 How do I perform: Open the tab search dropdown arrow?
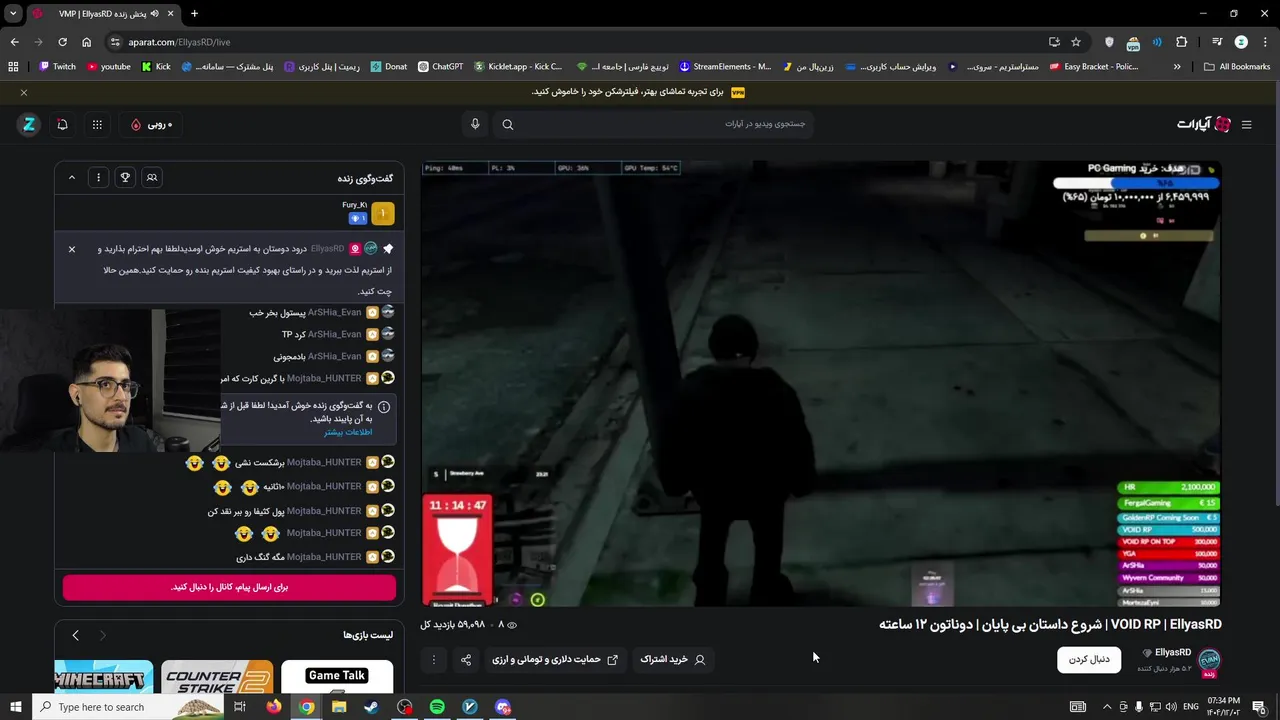[13, 13]
